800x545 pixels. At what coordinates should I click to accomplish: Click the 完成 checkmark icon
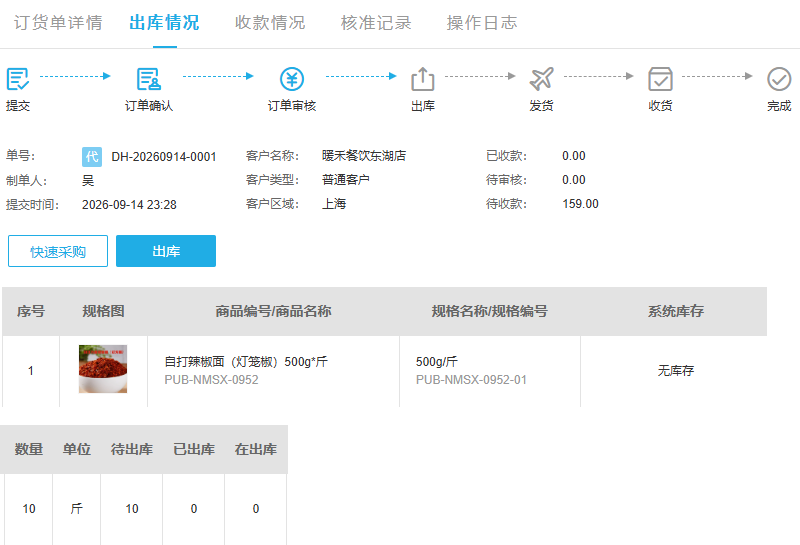(x=779, y=79)
